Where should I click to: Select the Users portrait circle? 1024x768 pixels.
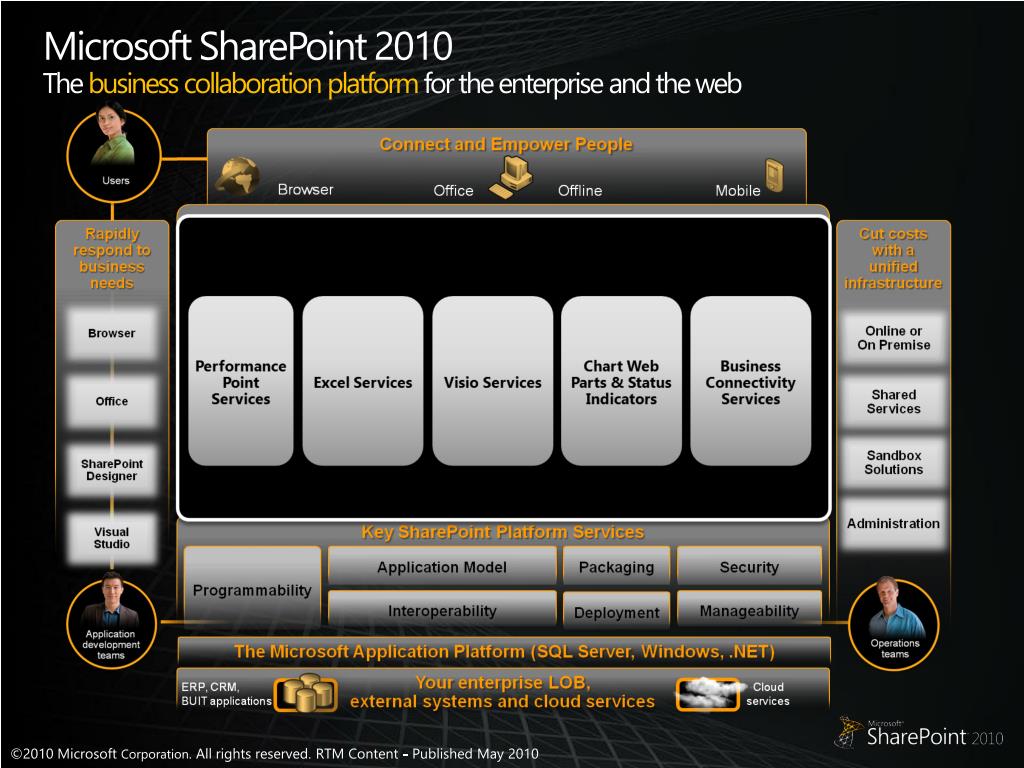(114, 153)
